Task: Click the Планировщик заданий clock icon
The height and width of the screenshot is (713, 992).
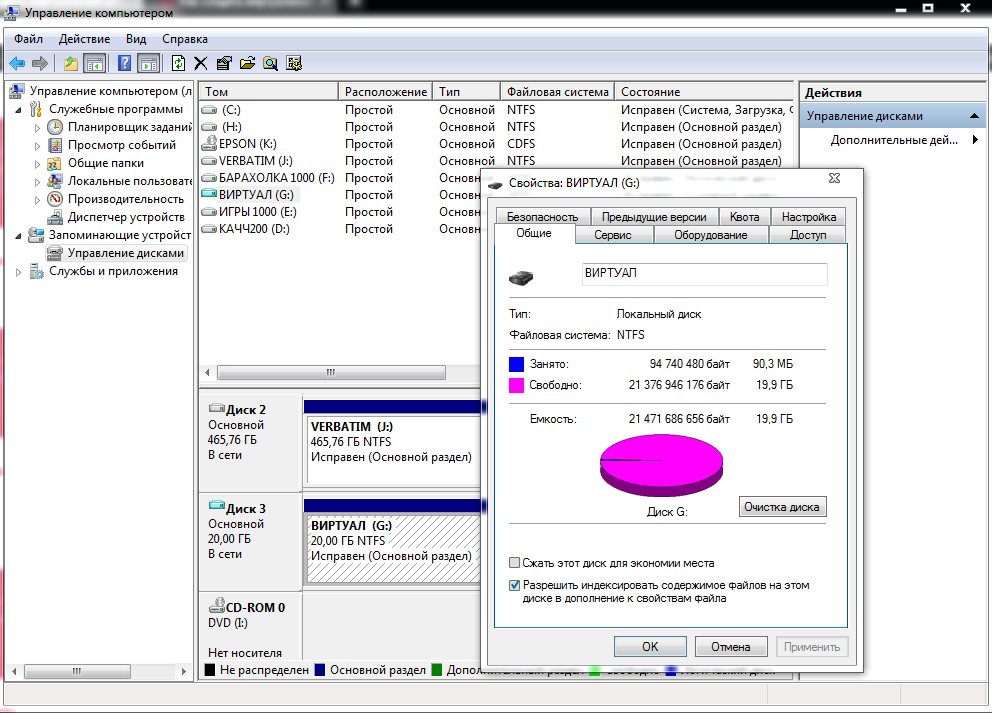Action: 55,127
